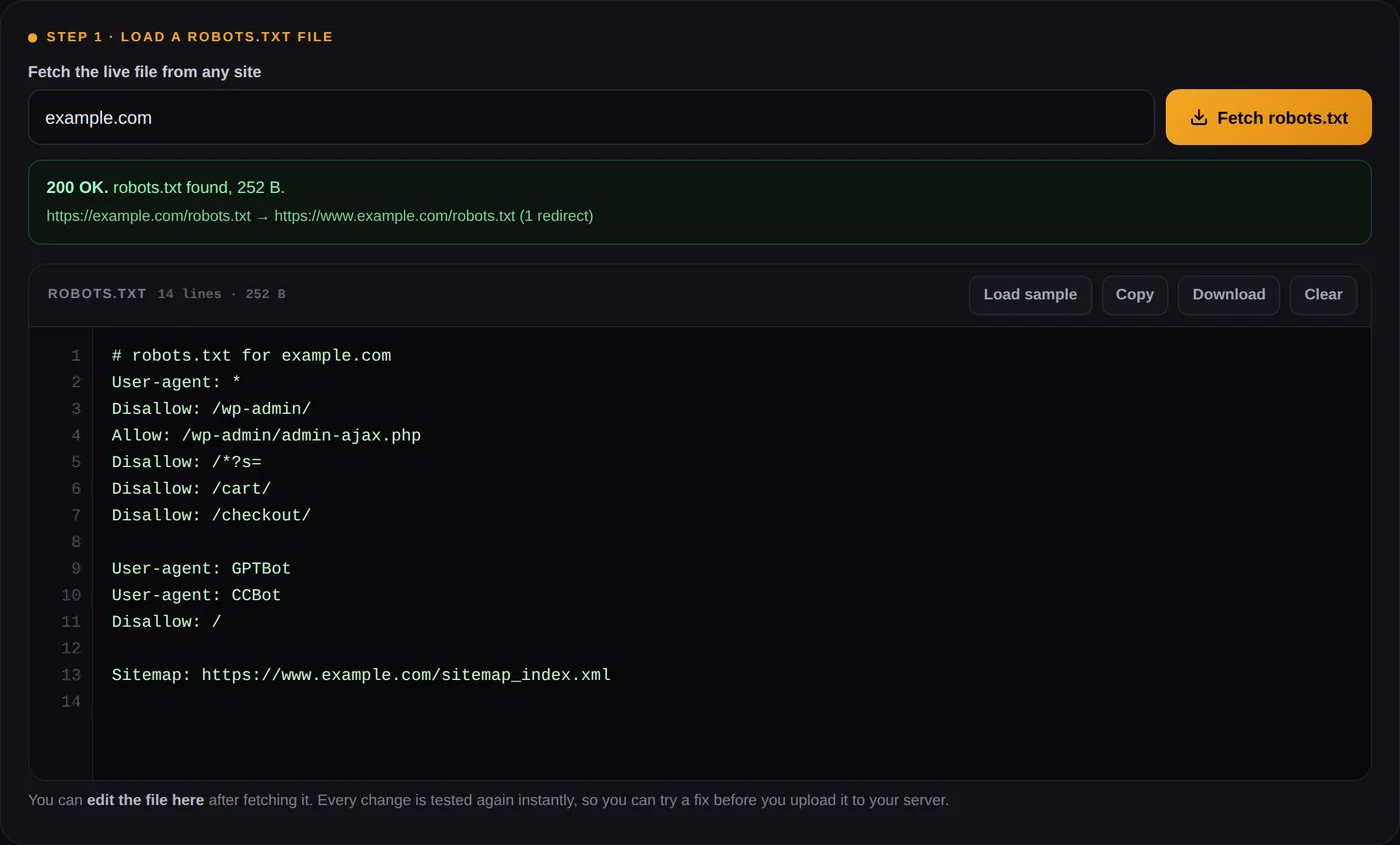Click the 'Disallow: /checkout/' line
The image size is (1400, 845).
pos(211,515)
